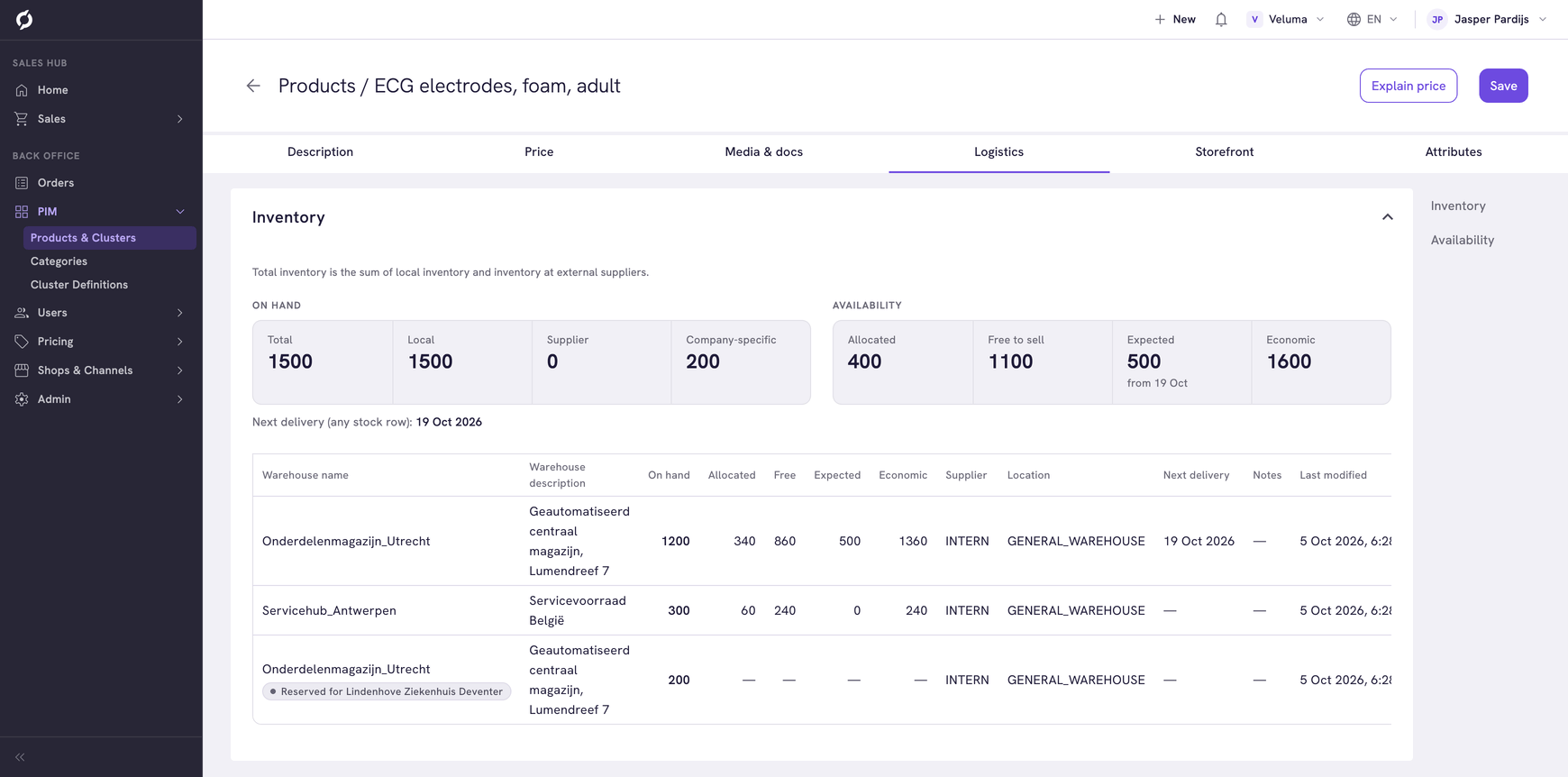Click the Pricing tag icon
This screenshot has height=777, width=1568.
pyautogui.click(x=22, y=342)
